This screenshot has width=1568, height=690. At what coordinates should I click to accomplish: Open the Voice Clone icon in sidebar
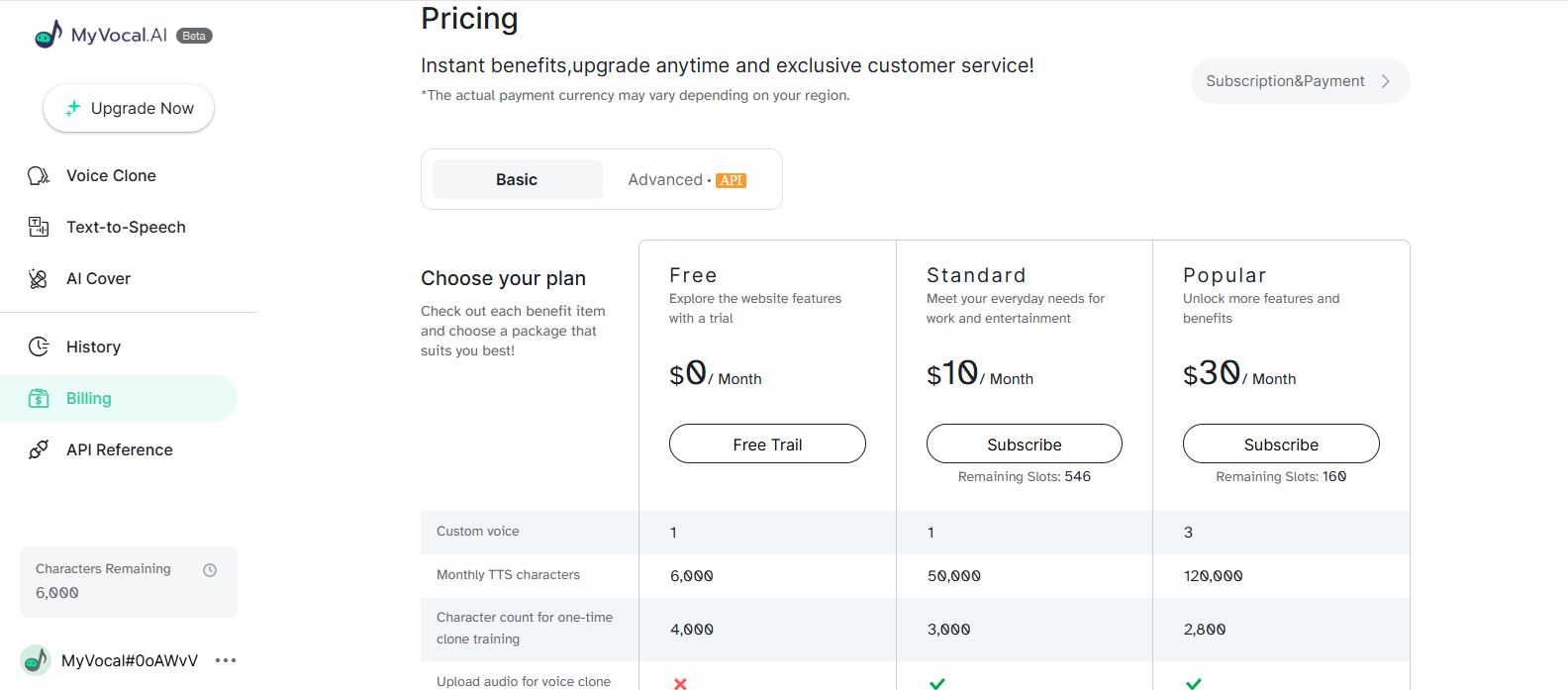[x=39, y=176]
